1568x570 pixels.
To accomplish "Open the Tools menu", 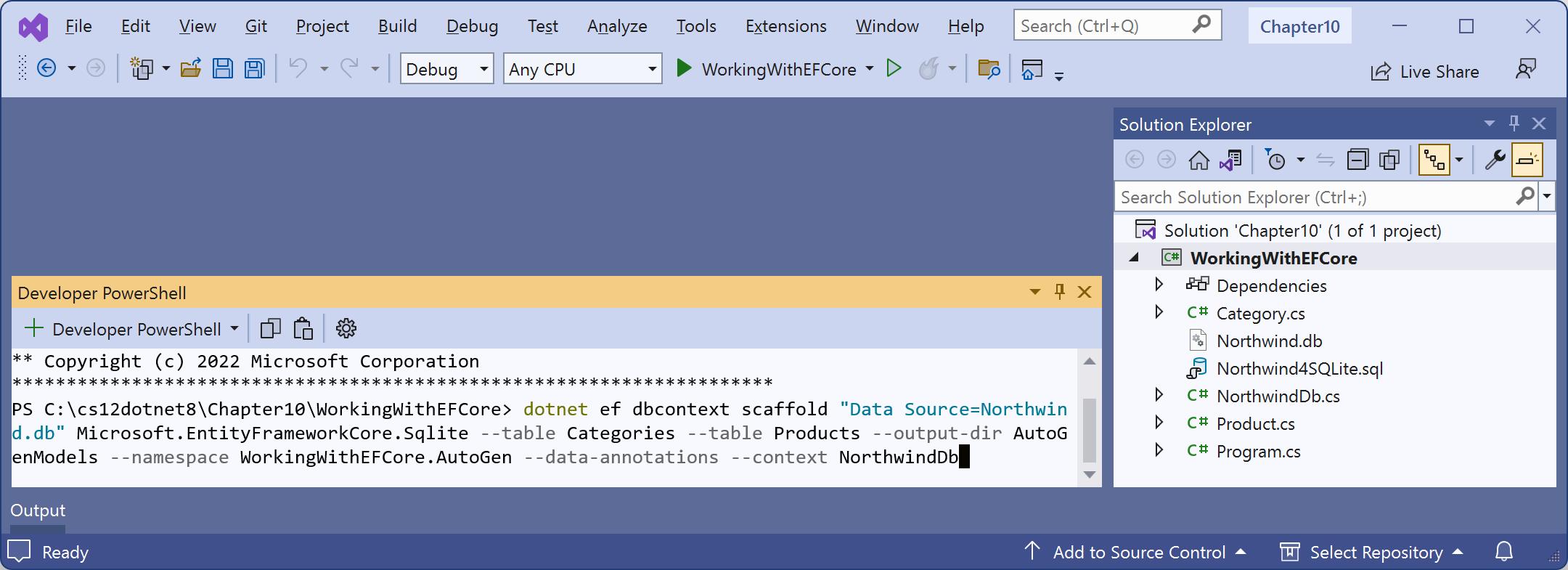I will pos(696,26).
